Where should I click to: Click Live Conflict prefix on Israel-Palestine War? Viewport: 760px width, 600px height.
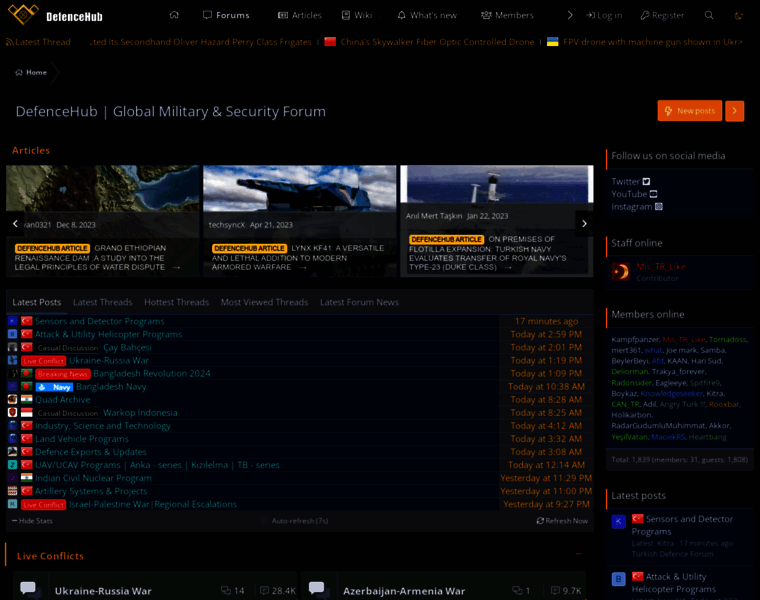click(x=43, y=505)
